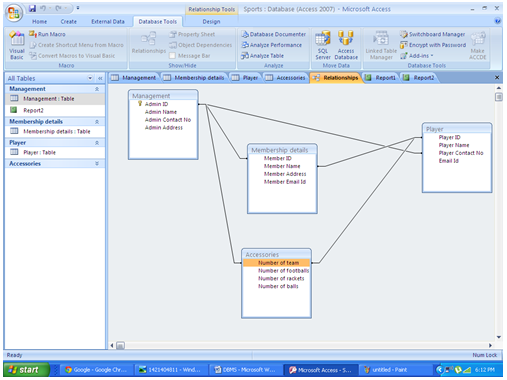Open the Visual Basic editor
The width and height of the screenshot is (507, 380).
coord(17,45)
